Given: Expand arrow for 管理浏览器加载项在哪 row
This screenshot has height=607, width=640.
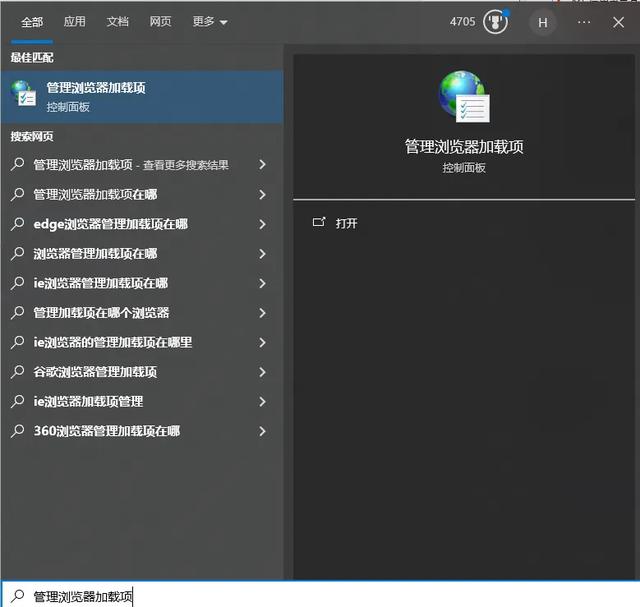Looking at the screenshot, I should 262,194.
